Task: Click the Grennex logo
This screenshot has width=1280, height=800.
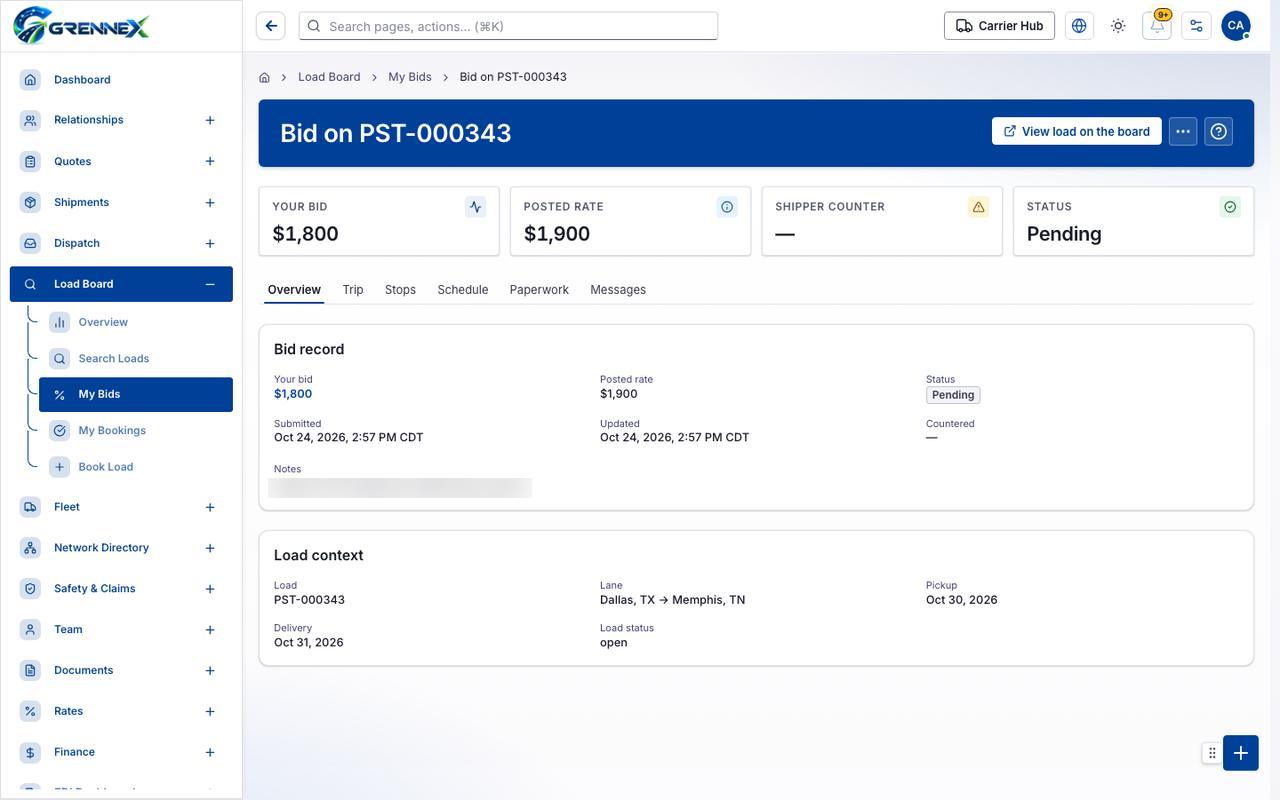Action: click(82, 26)
